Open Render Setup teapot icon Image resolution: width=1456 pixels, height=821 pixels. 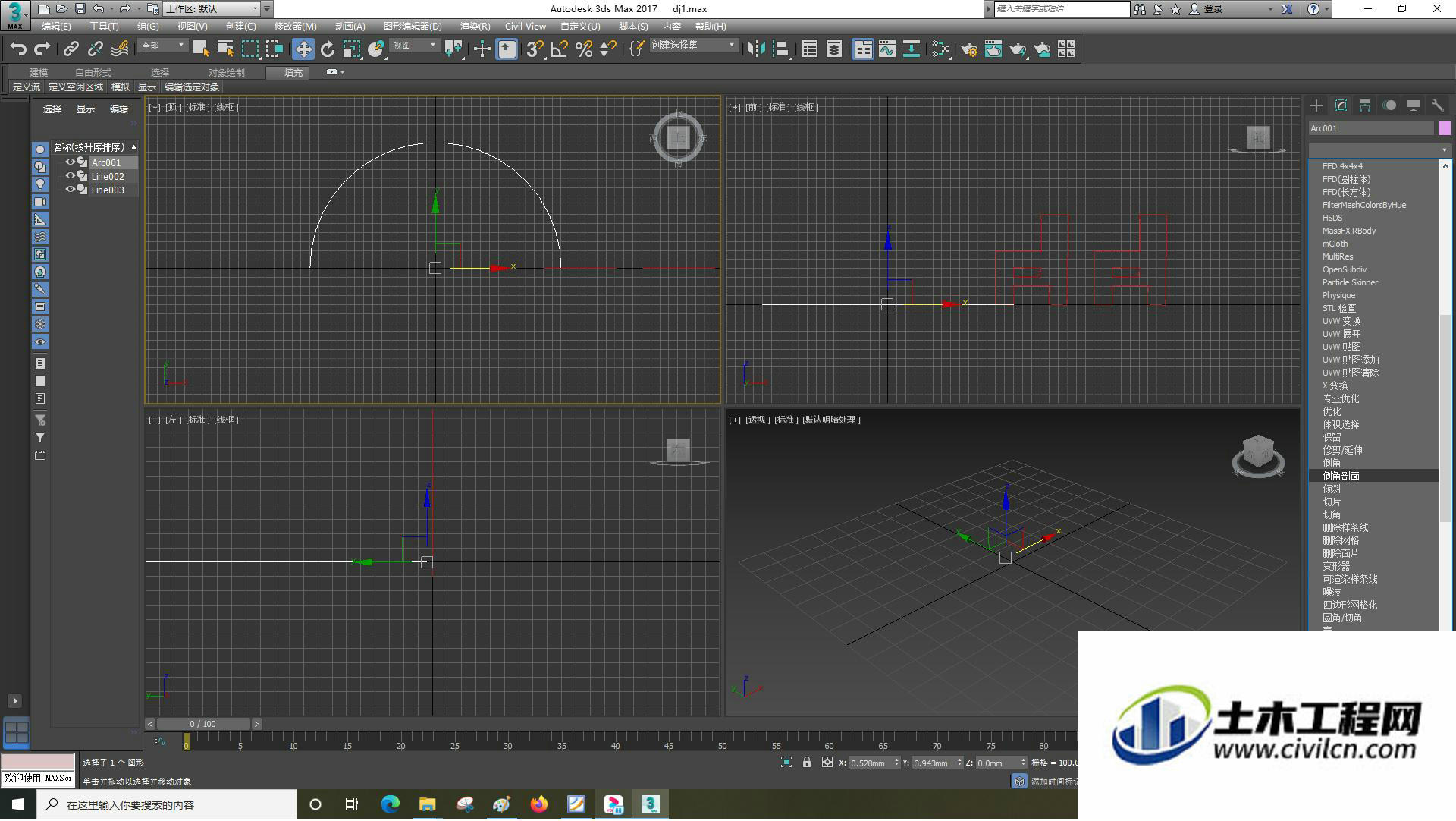point(969,49)
